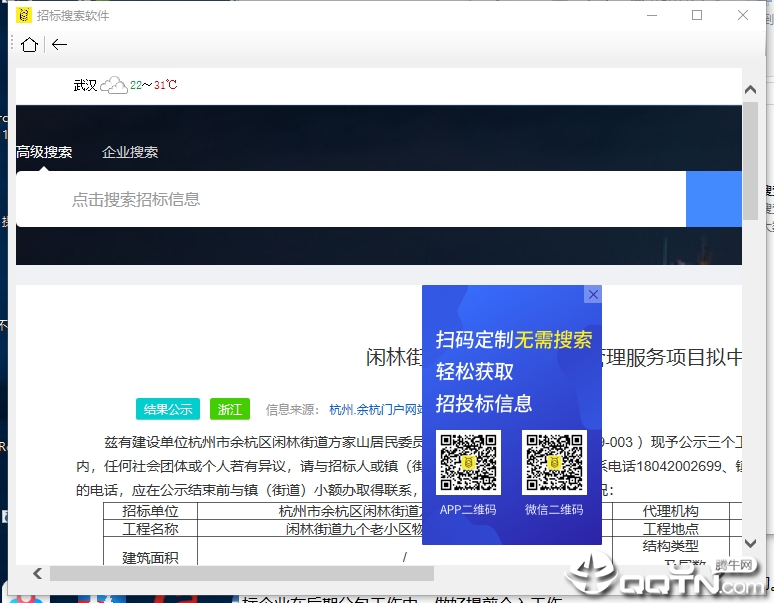
Task: Maximize the 招标搜索软件 window
Action: pyautogui.click(x=697, y=15)
